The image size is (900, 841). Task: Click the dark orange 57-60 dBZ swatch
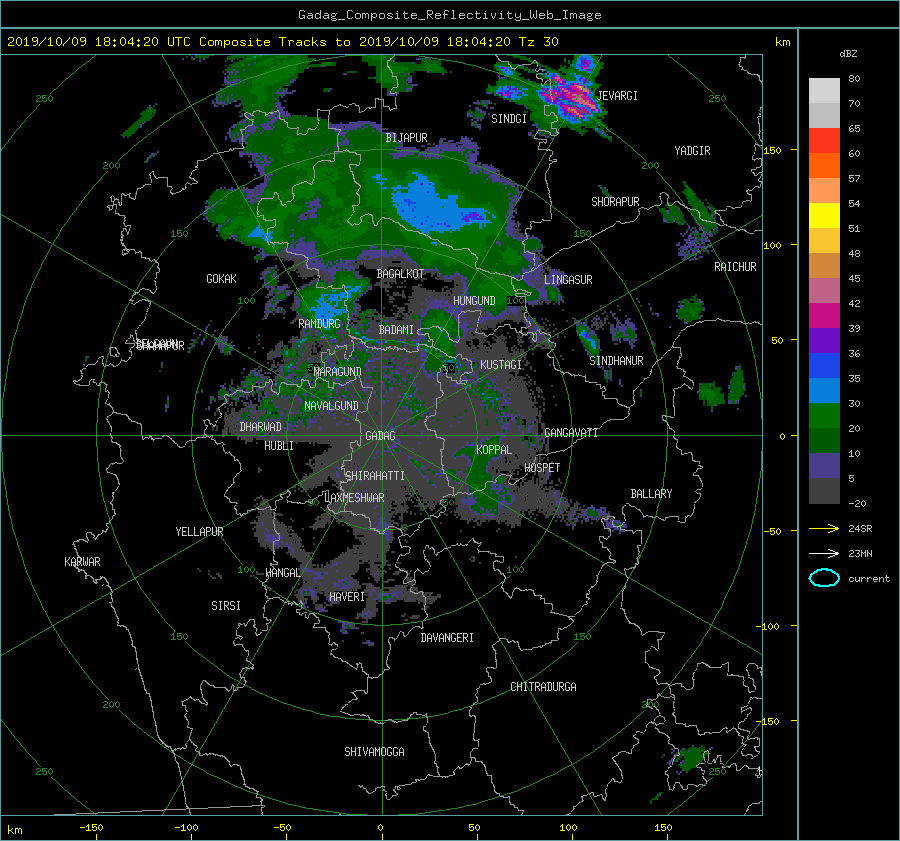click(824, 166)
